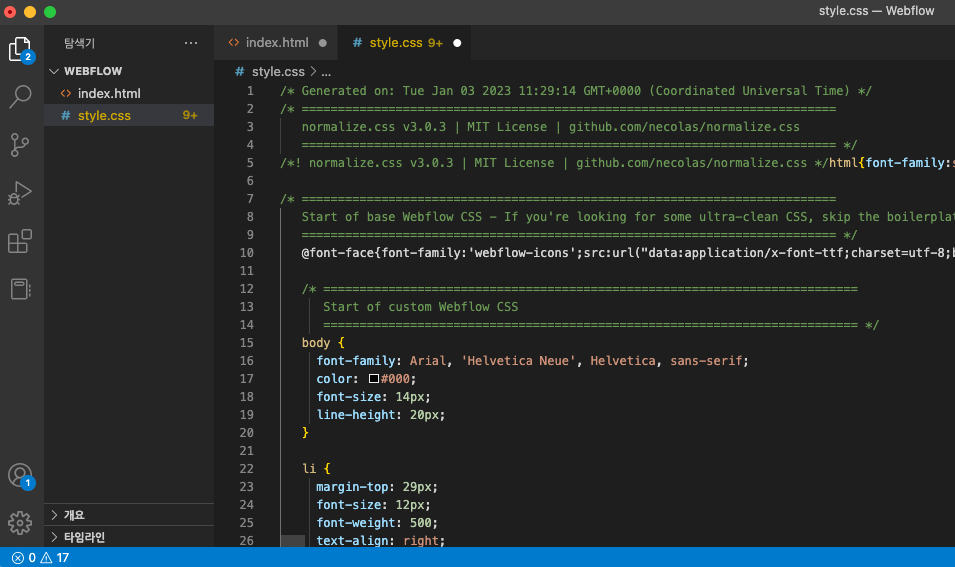Close the unsaved index.html tab via dot

coord(323,43)
